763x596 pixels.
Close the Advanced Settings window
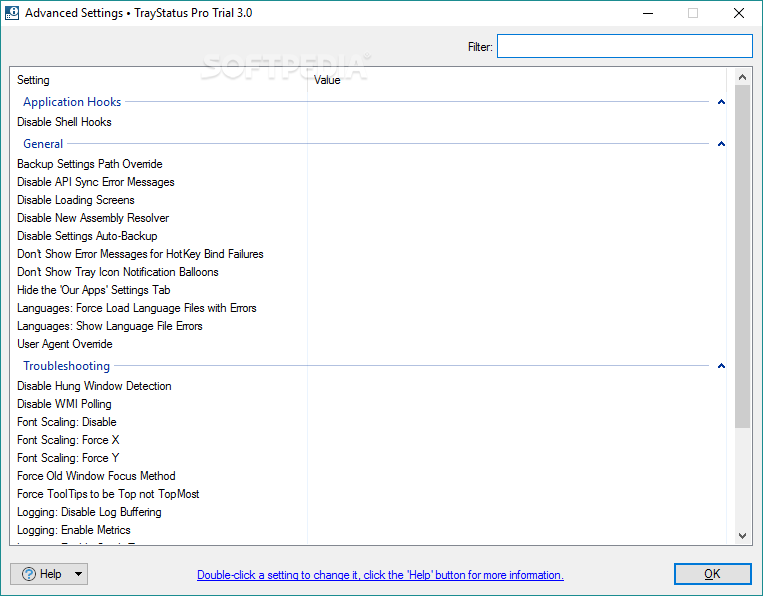click(x=739, y=13)
